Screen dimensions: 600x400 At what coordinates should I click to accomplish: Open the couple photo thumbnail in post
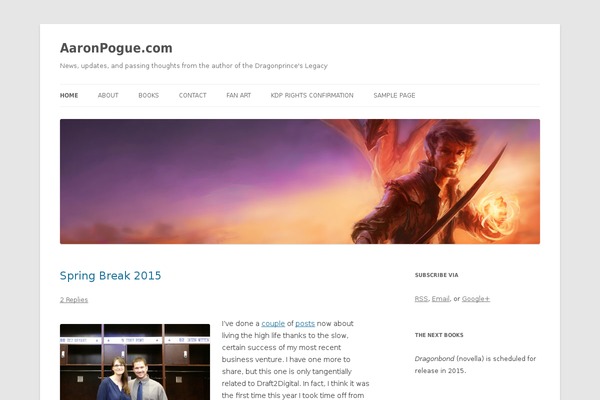point(135,362)
